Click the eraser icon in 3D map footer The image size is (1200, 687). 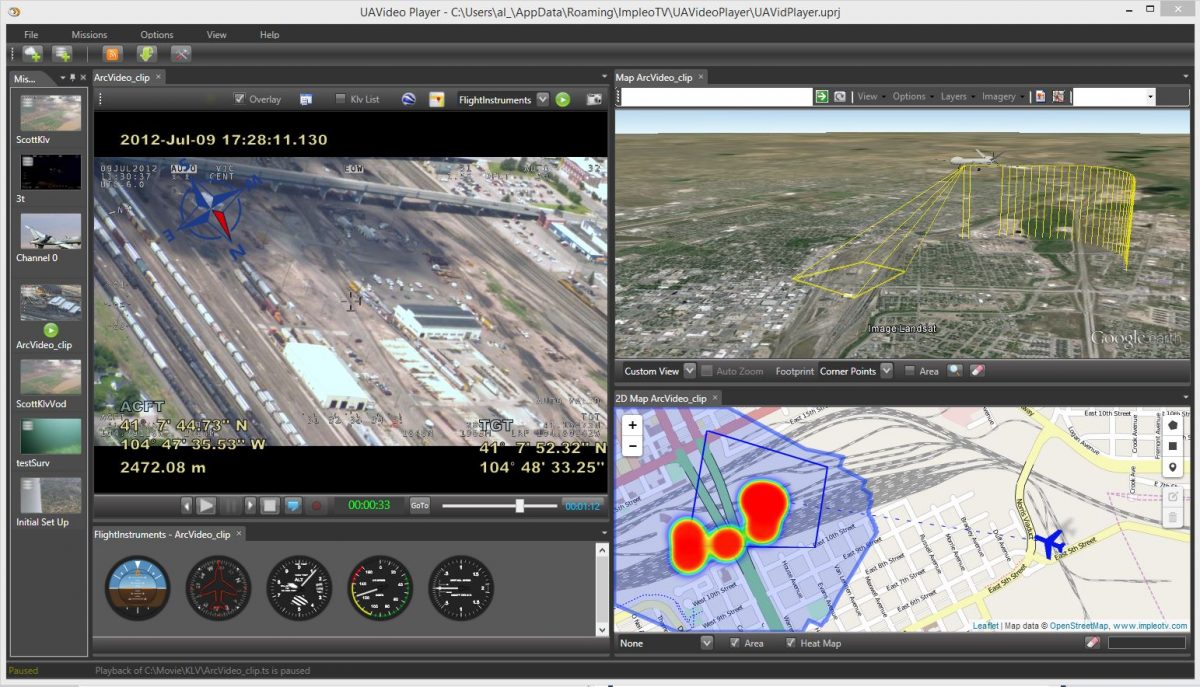coord(978,371)
